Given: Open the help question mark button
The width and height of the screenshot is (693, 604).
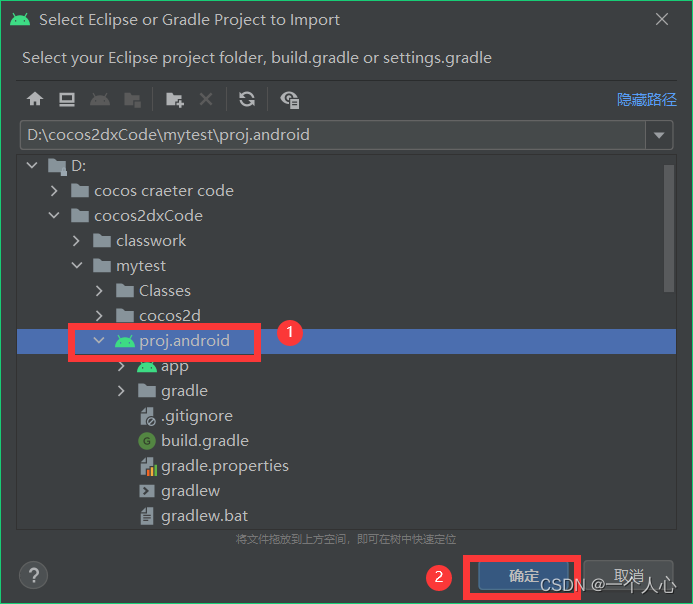Looking at the screenshot, I should coord(34,575).
